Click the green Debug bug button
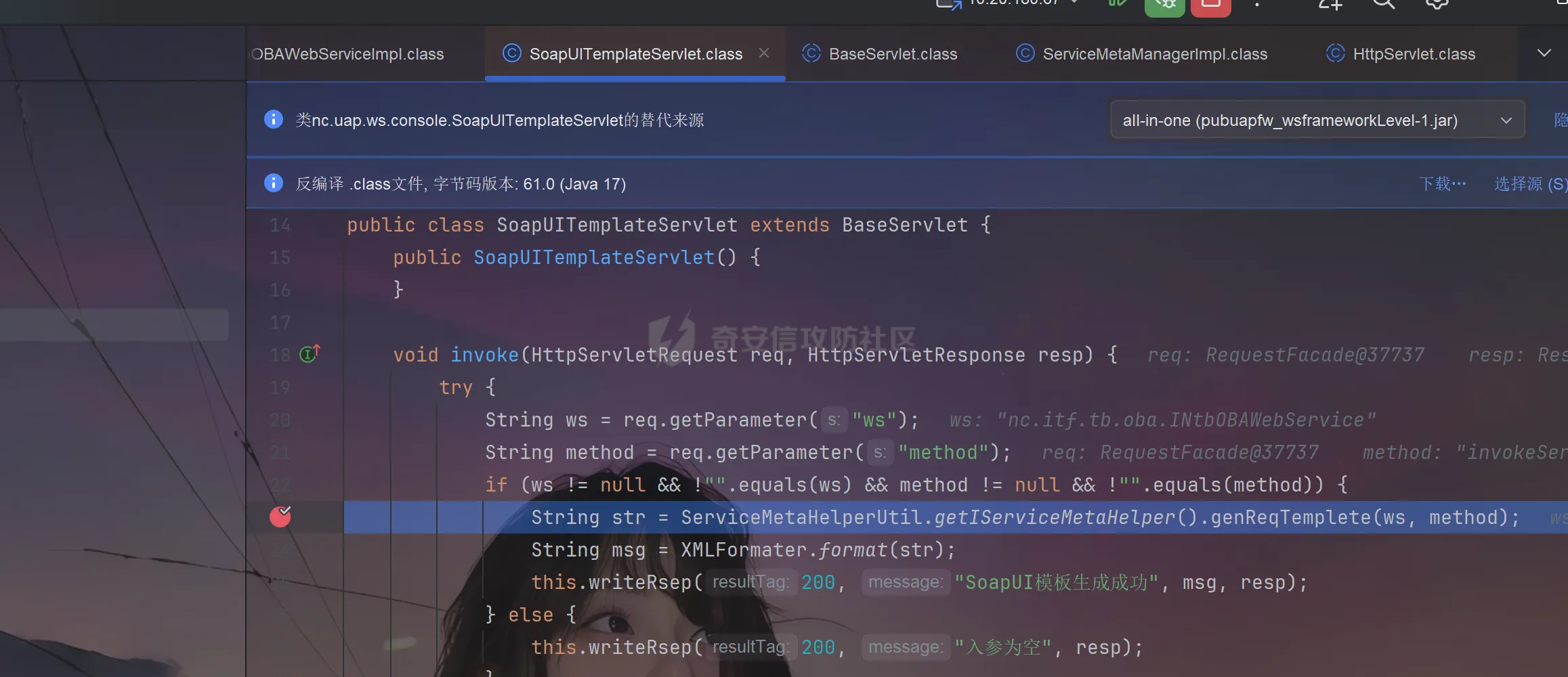 click(x=1164, y=5)
